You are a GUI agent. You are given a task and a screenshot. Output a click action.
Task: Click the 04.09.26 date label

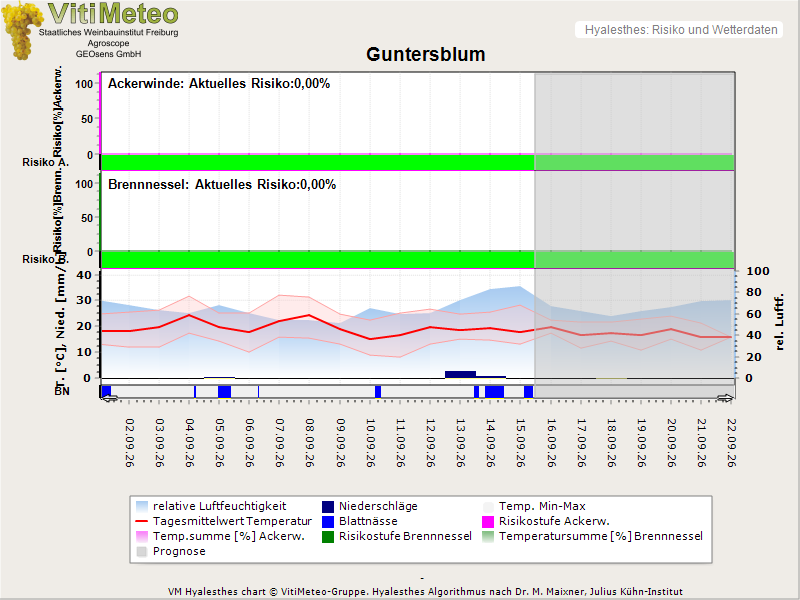click(x=190, y=443)
